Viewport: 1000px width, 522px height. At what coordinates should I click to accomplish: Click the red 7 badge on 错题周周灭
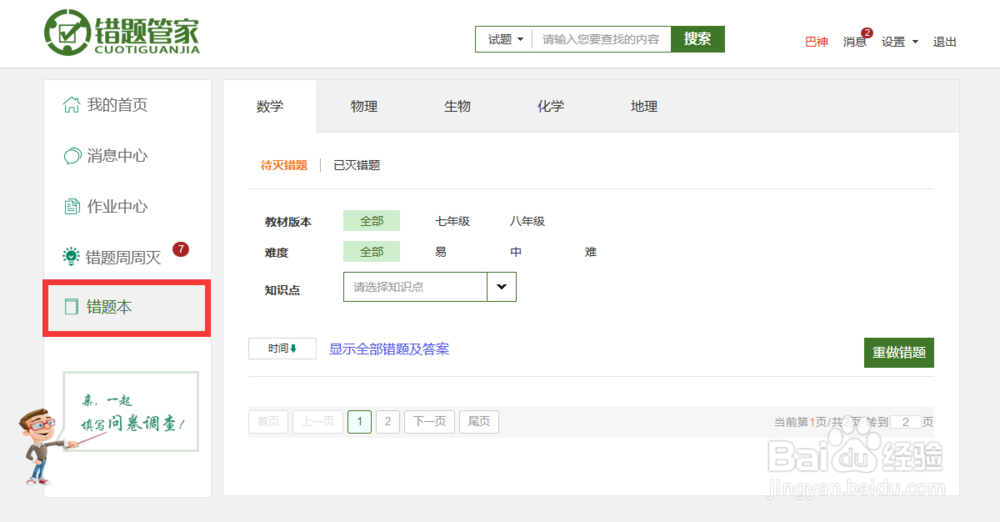[x=181, y=249]
